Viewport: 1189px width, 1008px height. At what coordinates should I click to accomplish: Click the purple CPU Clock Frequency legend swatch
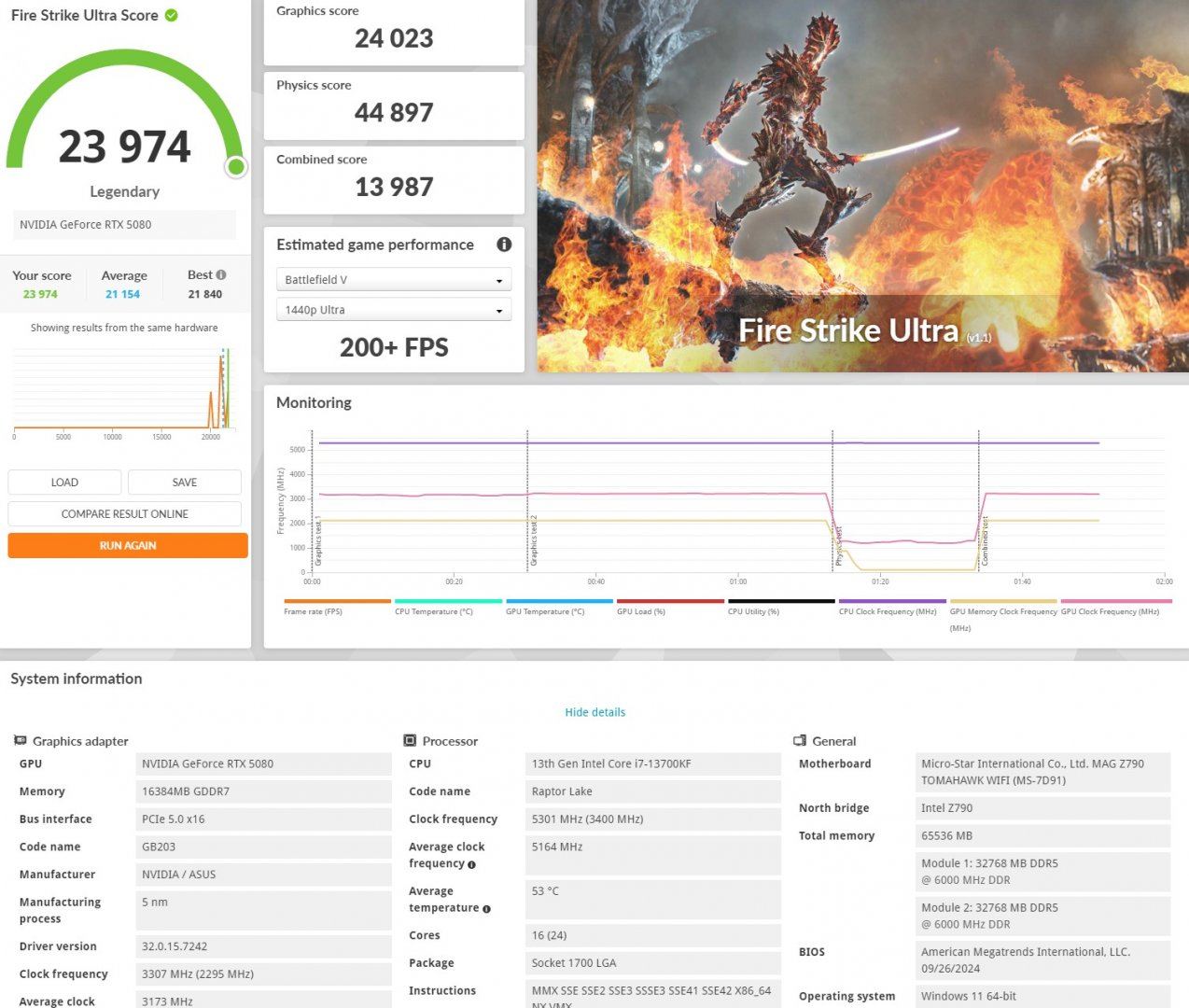pyautogui.click(x=892, y=601)
